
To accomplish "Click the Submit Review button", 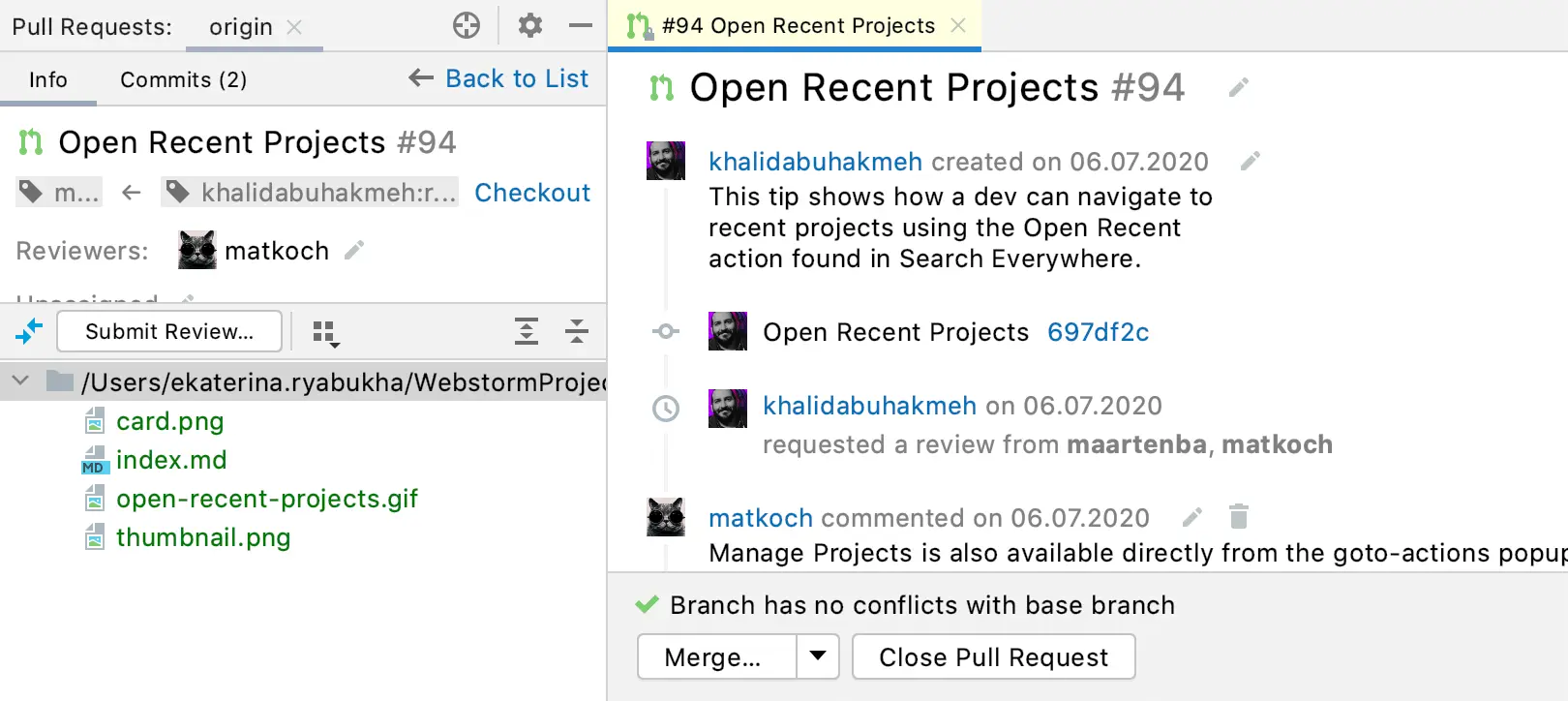I will click(169, 331).
